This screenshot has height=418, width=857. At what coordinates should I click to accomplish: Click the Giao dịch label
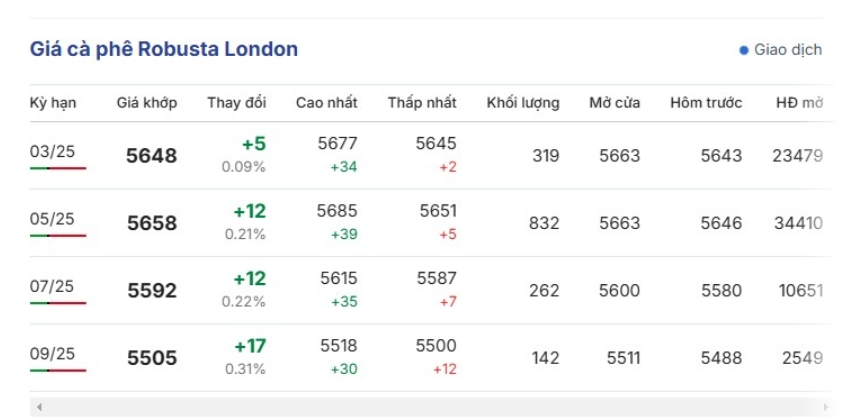point(788,50)
